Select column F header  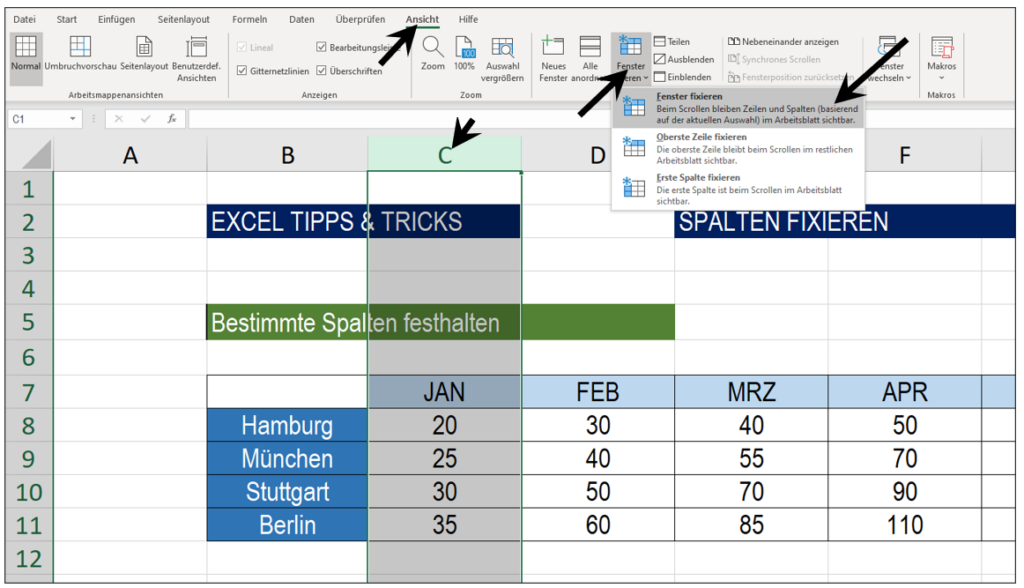pyautogui.click(x=904, y=155)
